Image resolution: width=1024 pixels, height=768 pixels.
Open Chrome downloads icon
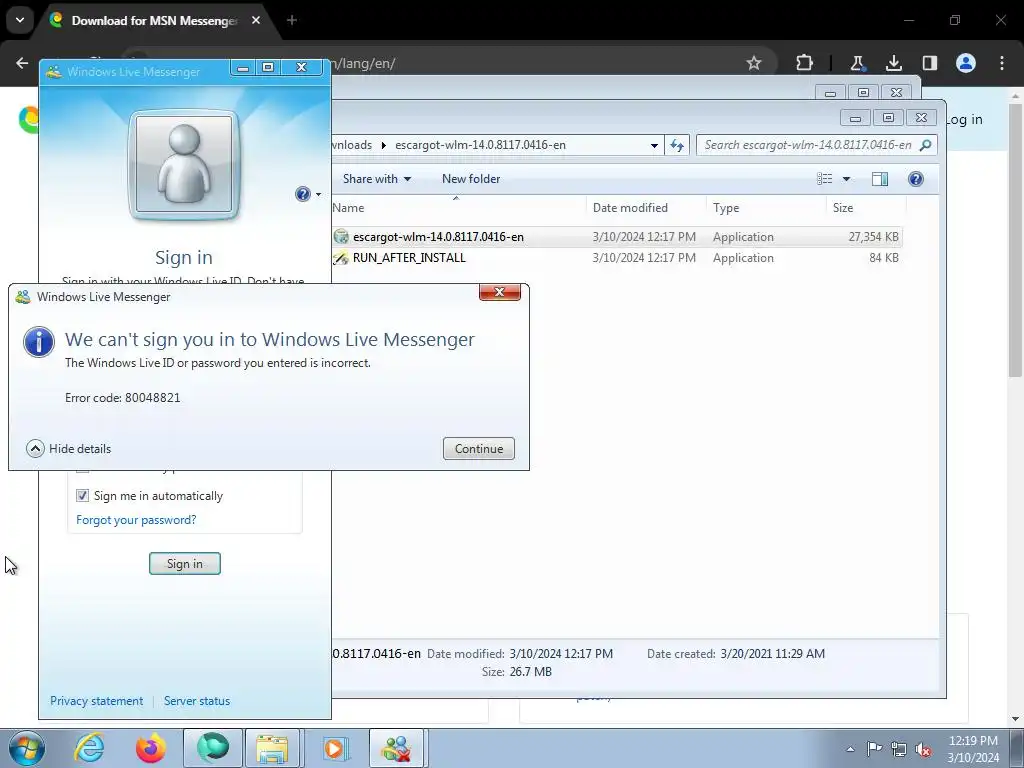(x=893, y=63)
